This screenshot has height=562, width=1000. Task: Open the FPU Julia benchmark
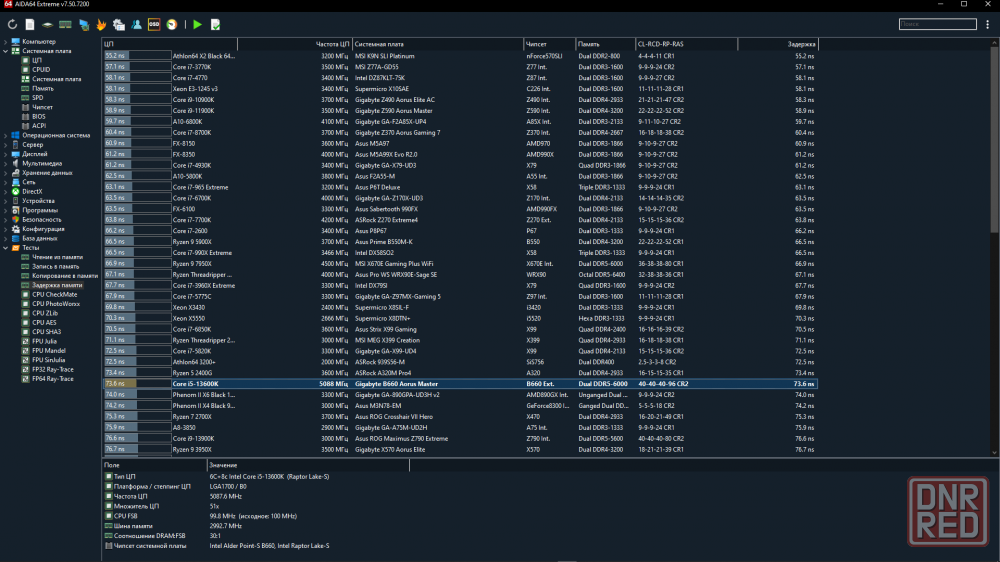coord(45,341)
